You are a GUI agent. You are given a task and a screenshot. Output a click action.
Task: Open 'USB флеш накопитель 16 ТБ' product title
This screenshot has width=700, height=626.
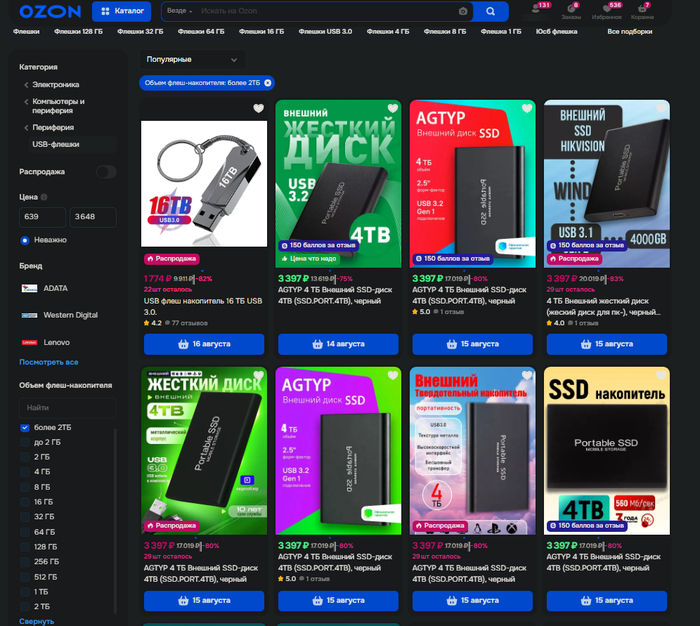[203, 306]
